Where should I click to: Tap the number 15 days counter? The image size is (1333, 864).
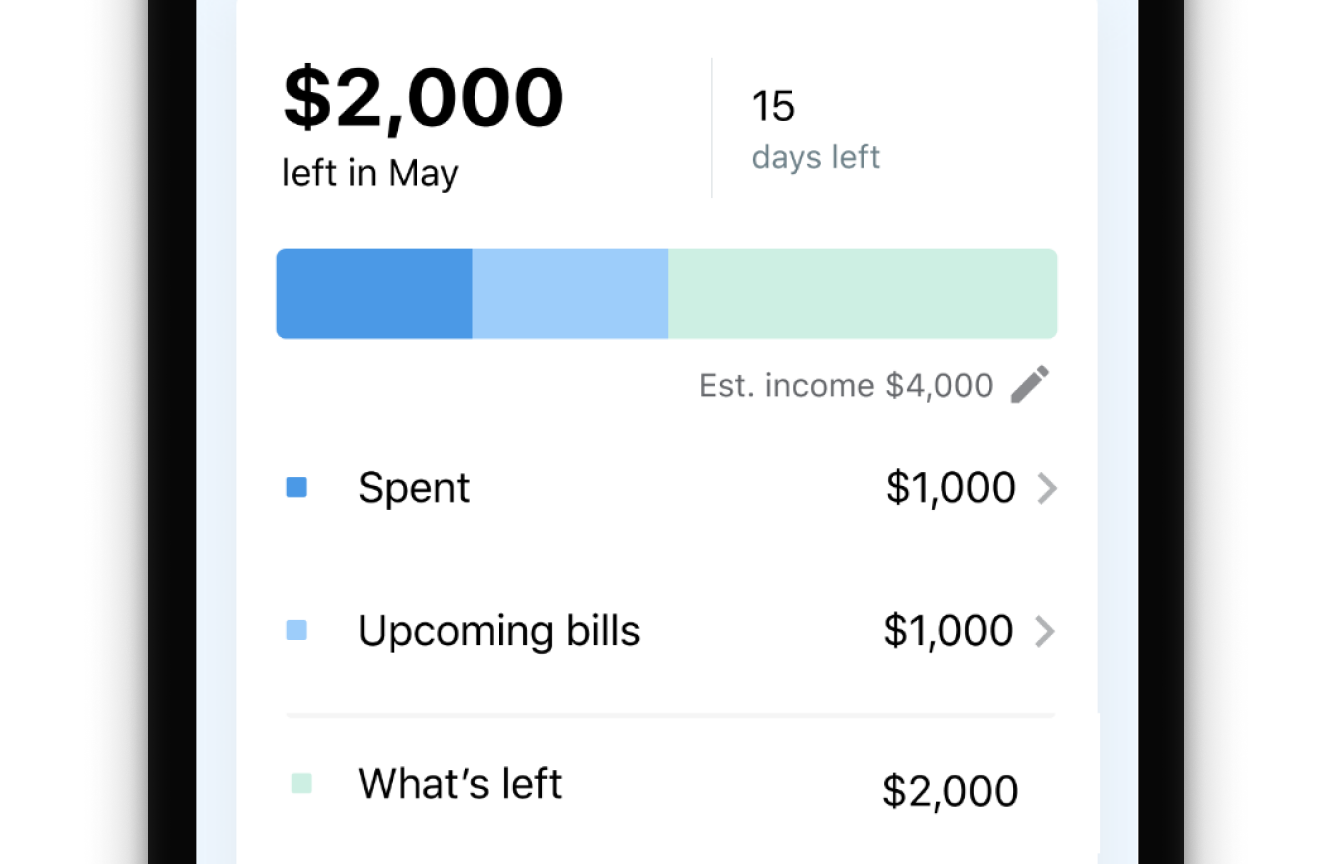tap(773, 107)
